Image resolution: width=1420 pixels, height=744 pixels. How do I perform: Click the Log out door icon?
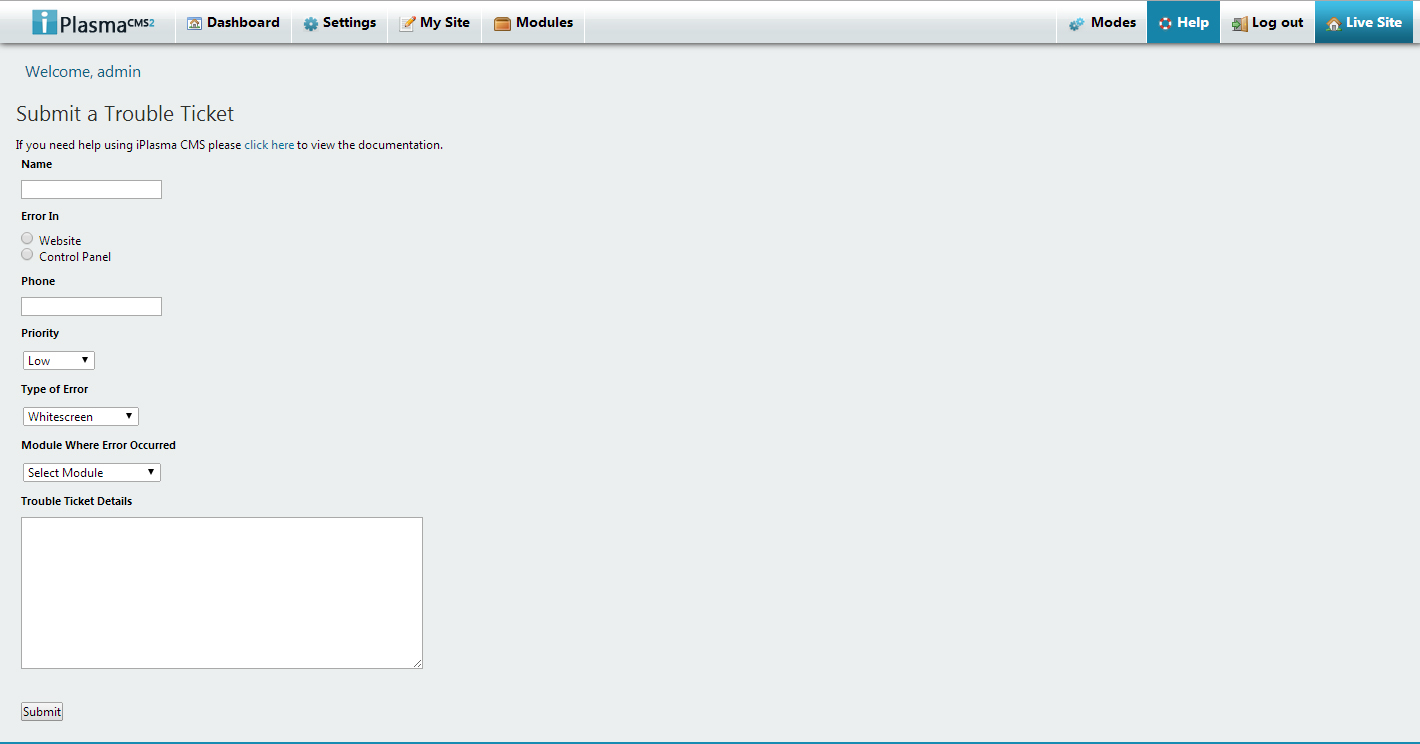pyautogui.click(x=1239, y=23)
